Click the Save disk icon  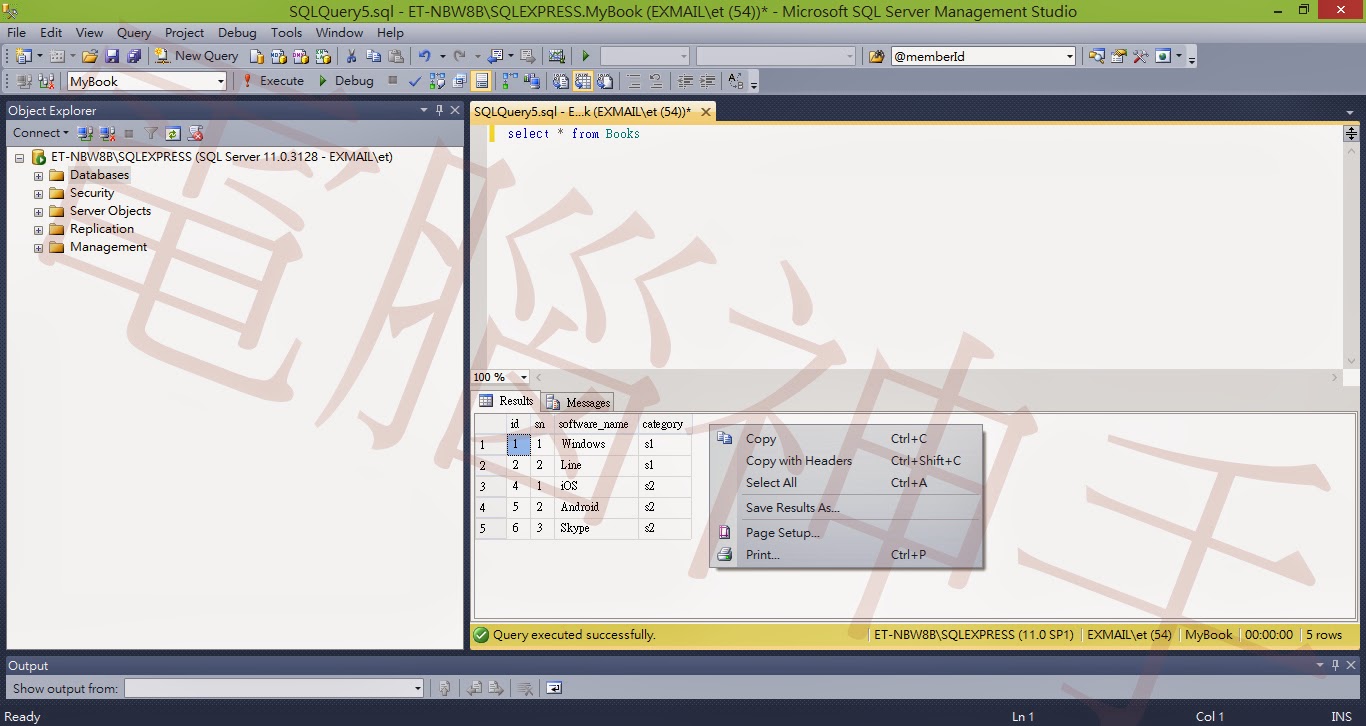(112, 56)
